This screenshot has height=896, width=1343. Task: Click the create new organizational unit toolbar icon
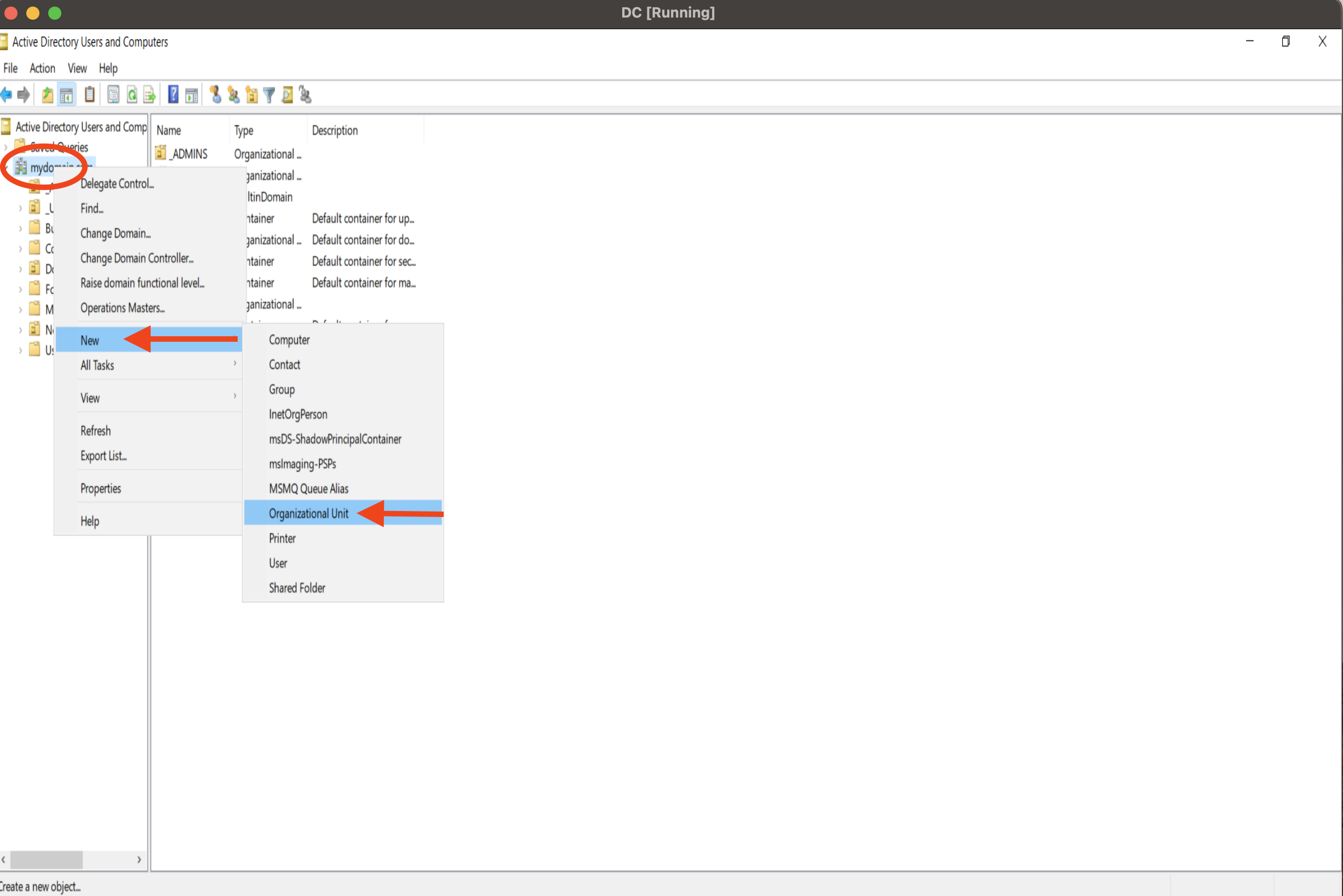click(251, 94)
